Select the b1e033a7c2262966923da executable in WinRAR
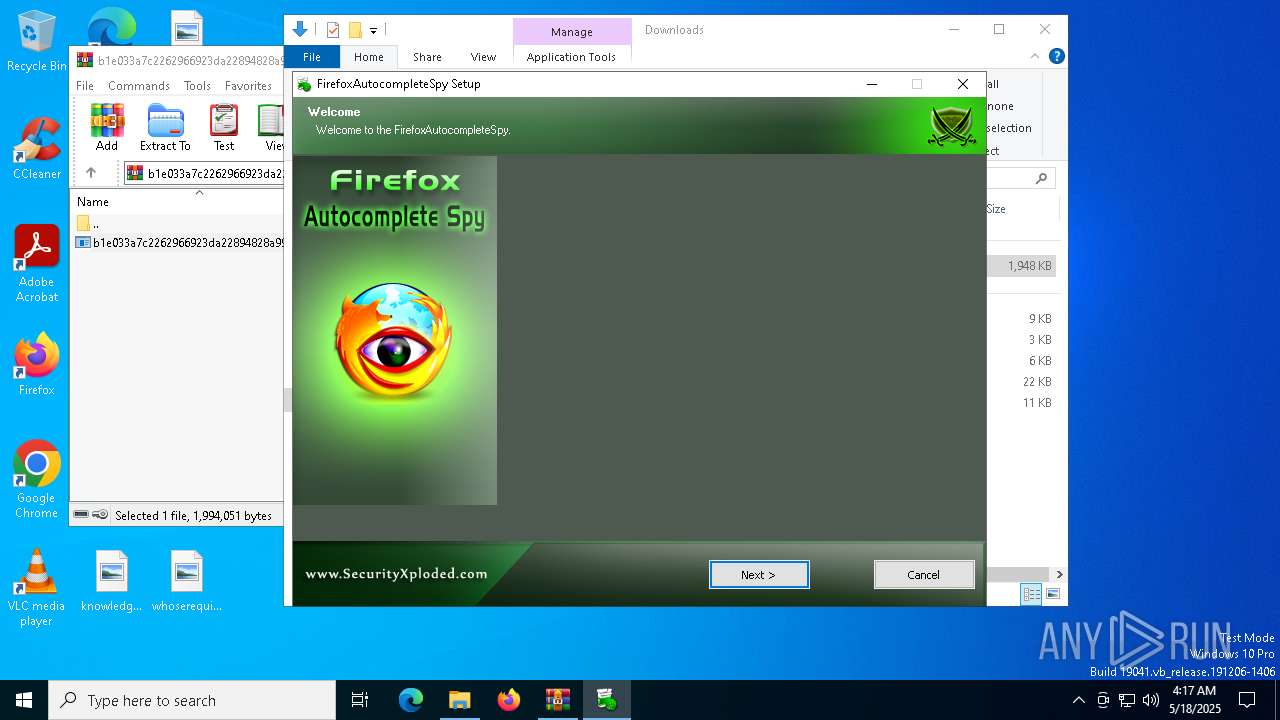The height and width of the screenshot is (720, 1280). coord(180,242)
